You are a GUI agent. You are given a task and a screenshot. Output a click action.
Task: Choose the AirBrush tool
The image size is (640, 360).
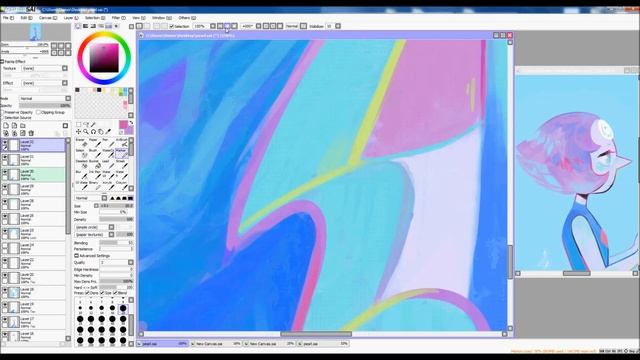click(121, 142)
